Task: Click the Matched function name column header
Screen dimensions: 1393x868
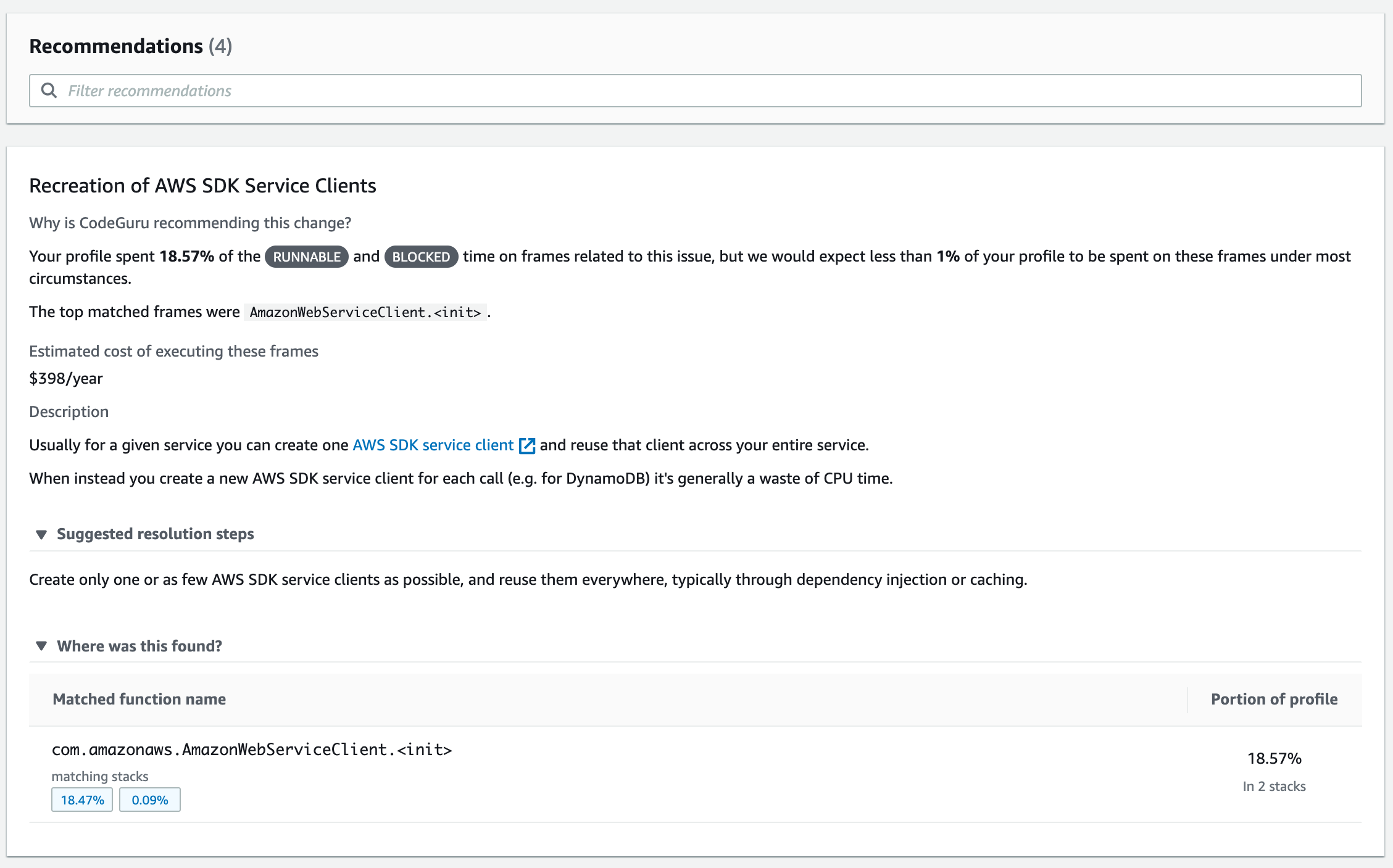Action: (x=139, y=699)
